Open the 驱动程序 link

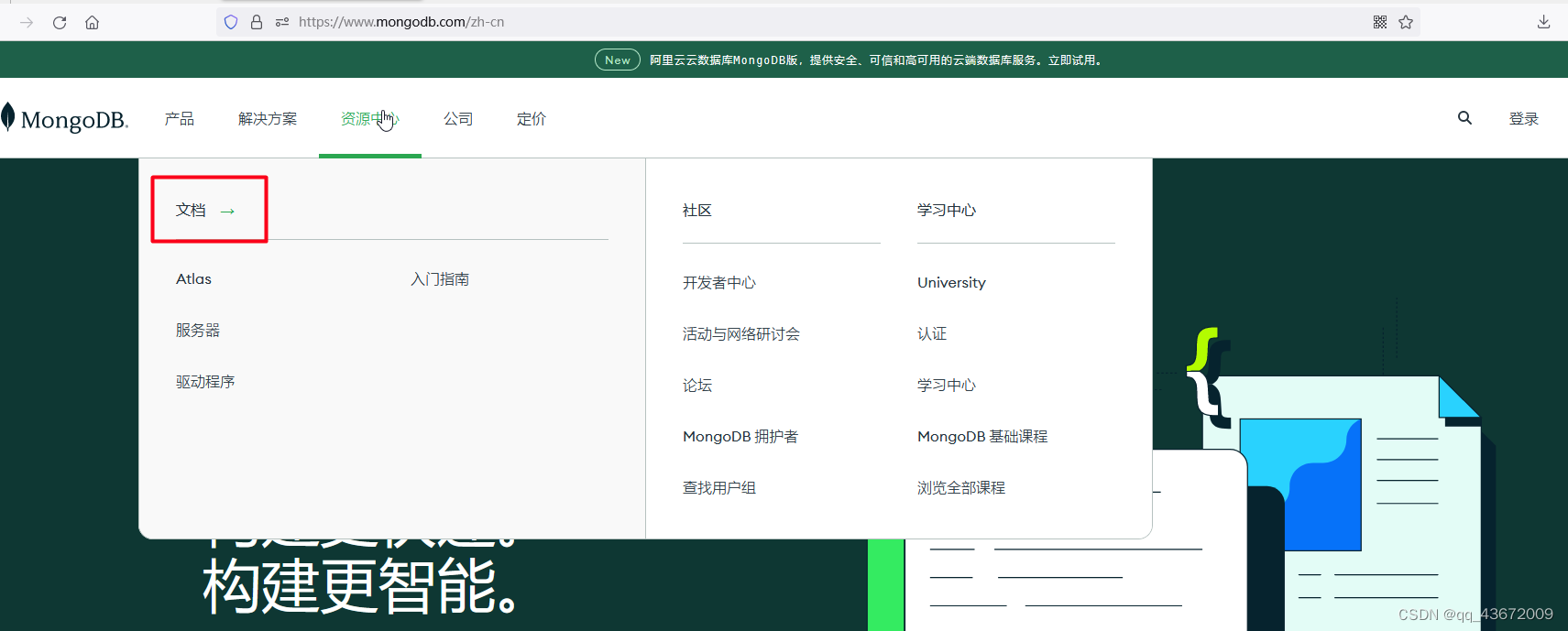(205, 382)
